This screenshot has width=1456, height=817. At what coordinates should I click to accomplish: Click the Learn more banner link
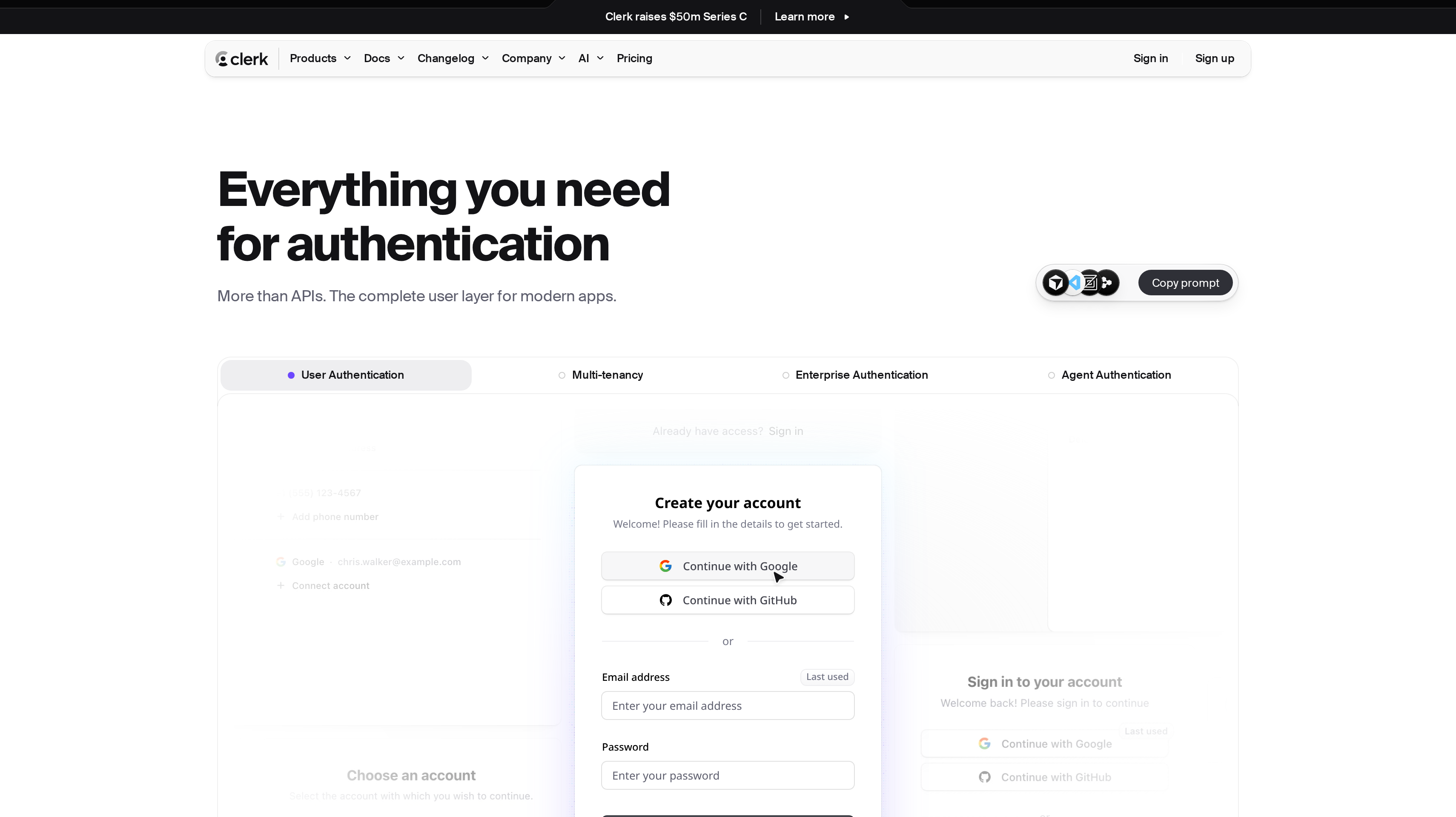811,17
